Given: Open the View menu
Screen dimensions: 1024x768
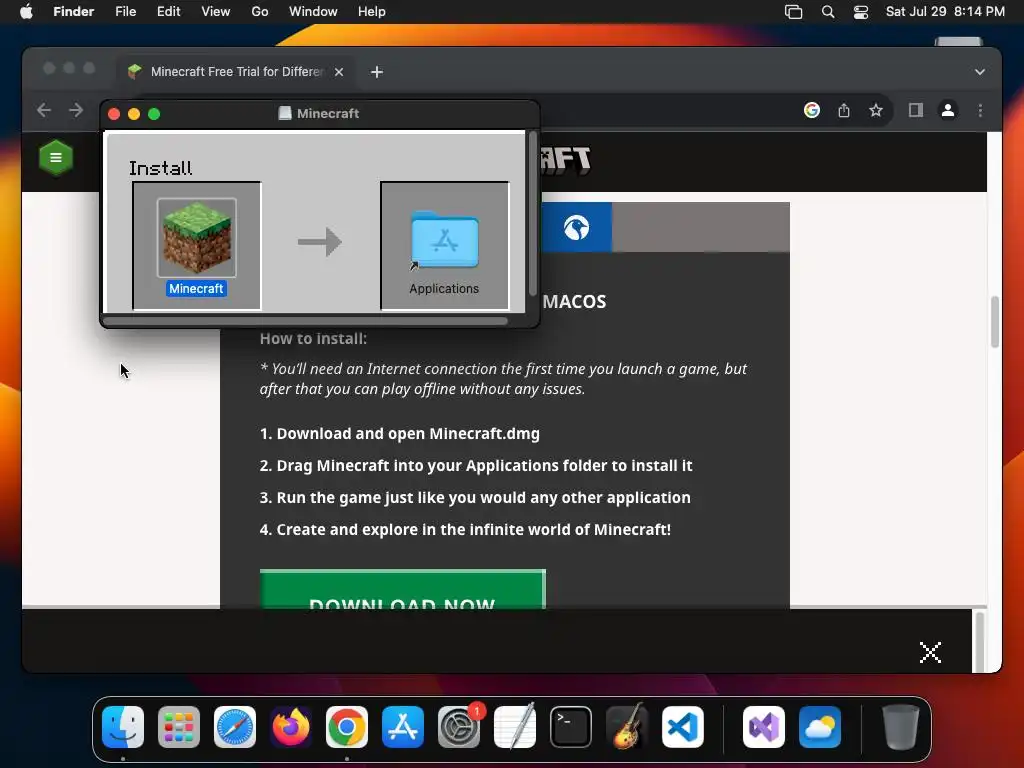Looking at the screenshot, I should (x=216, y=12).
